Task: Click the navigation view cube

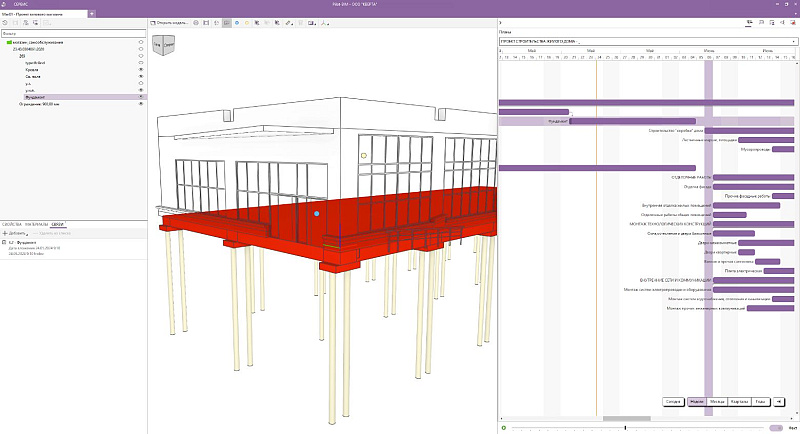Action: point(164,45)
